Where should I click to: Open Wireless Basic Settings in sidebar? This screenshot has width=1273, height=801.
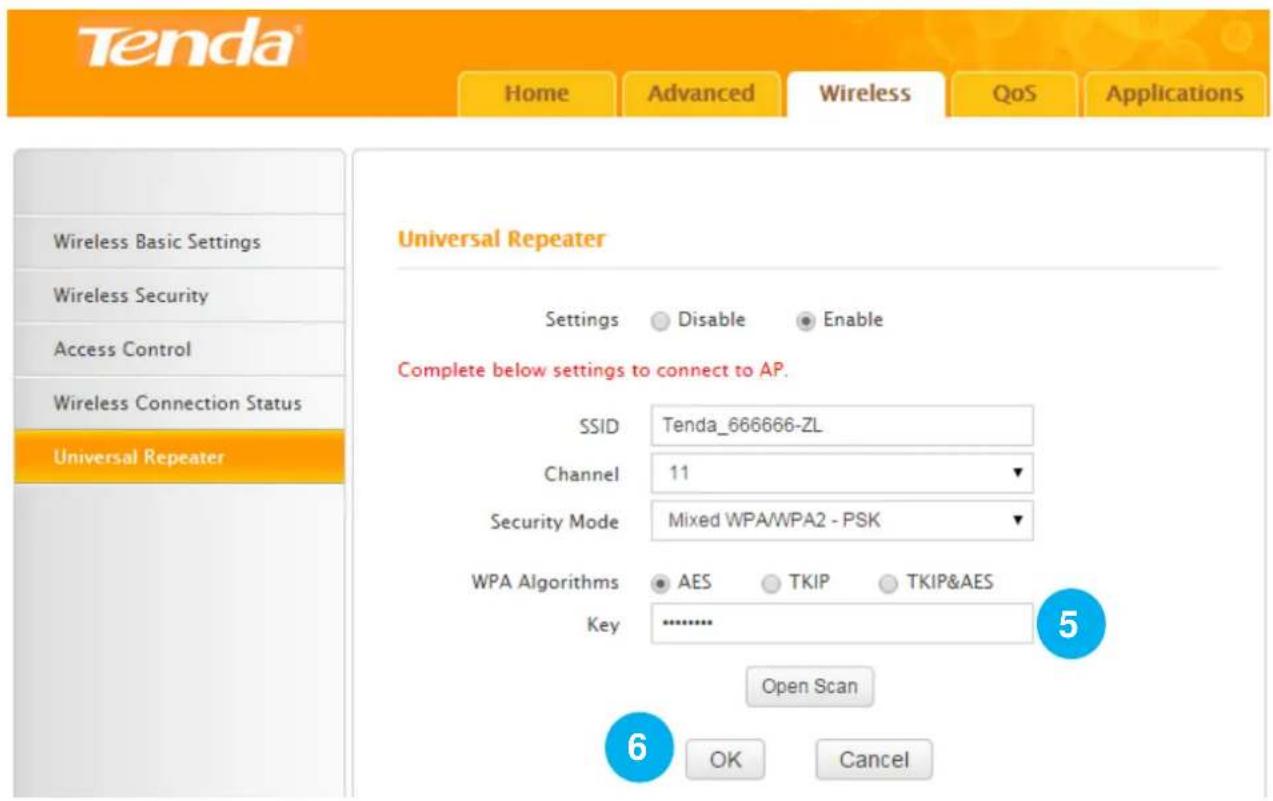(179, 242)
